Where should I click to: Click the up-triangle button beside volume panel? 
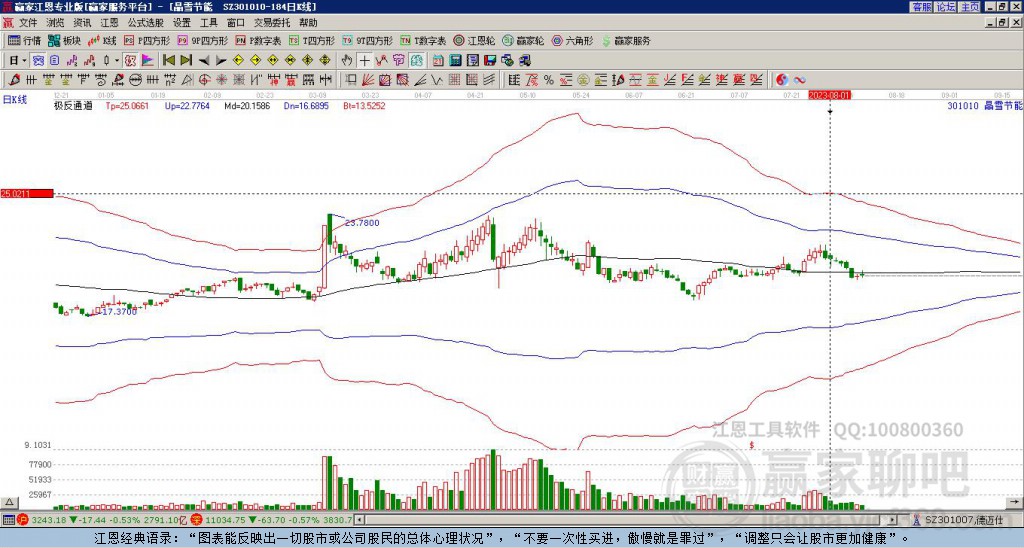click(x=9, y=502)
